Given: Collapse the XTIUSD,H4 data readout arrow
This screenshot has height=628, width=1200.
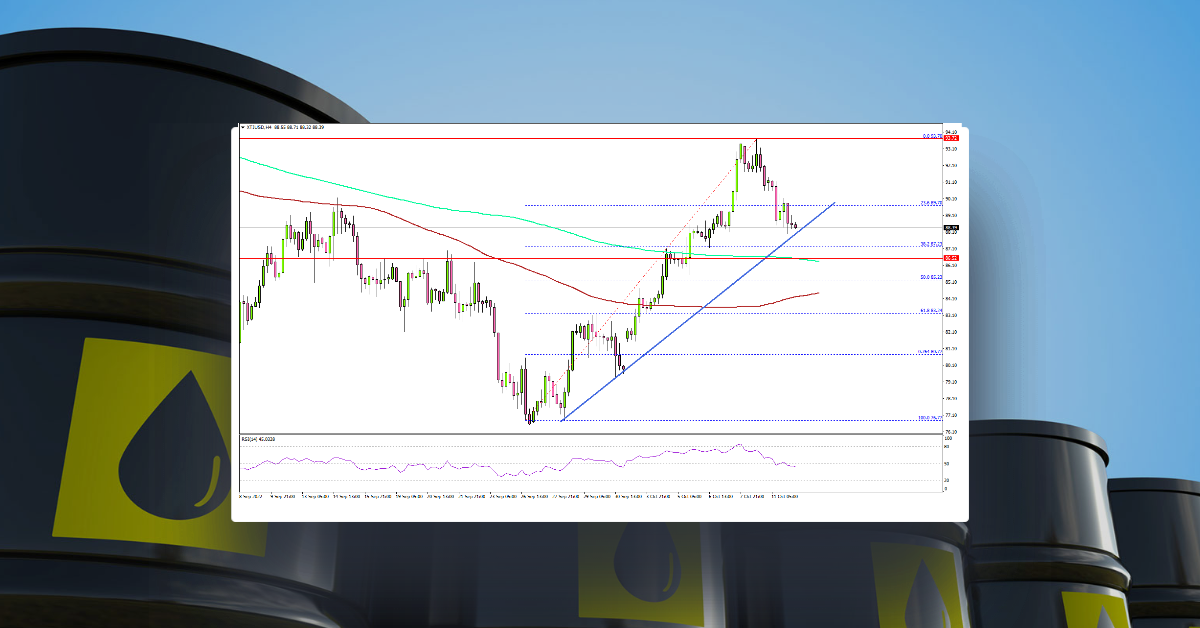Looking at the screenshot, I should coord(243,128).
